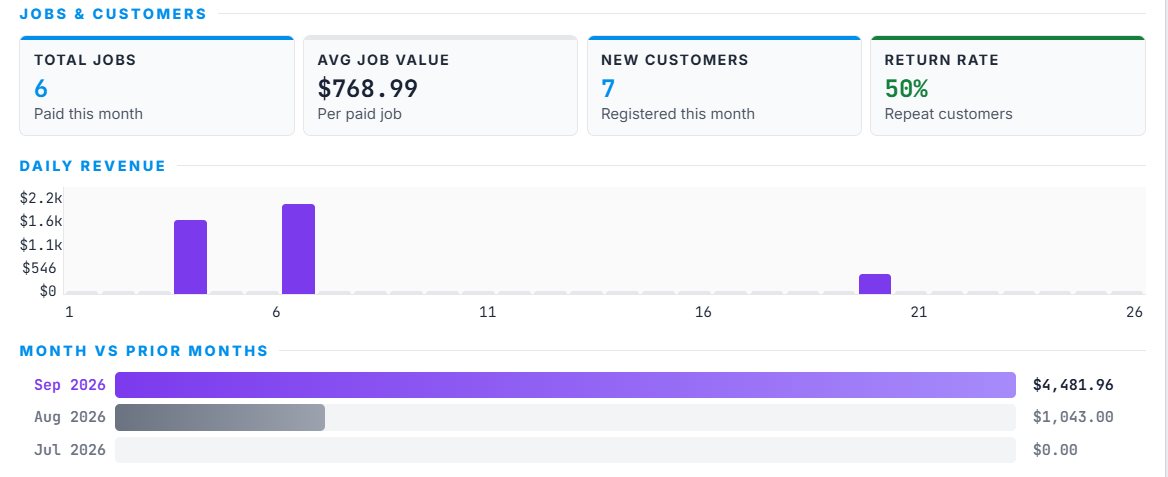Click the x-axis label 26
Viewport: 1168px width, 477px height.
tap(1134, 312)
